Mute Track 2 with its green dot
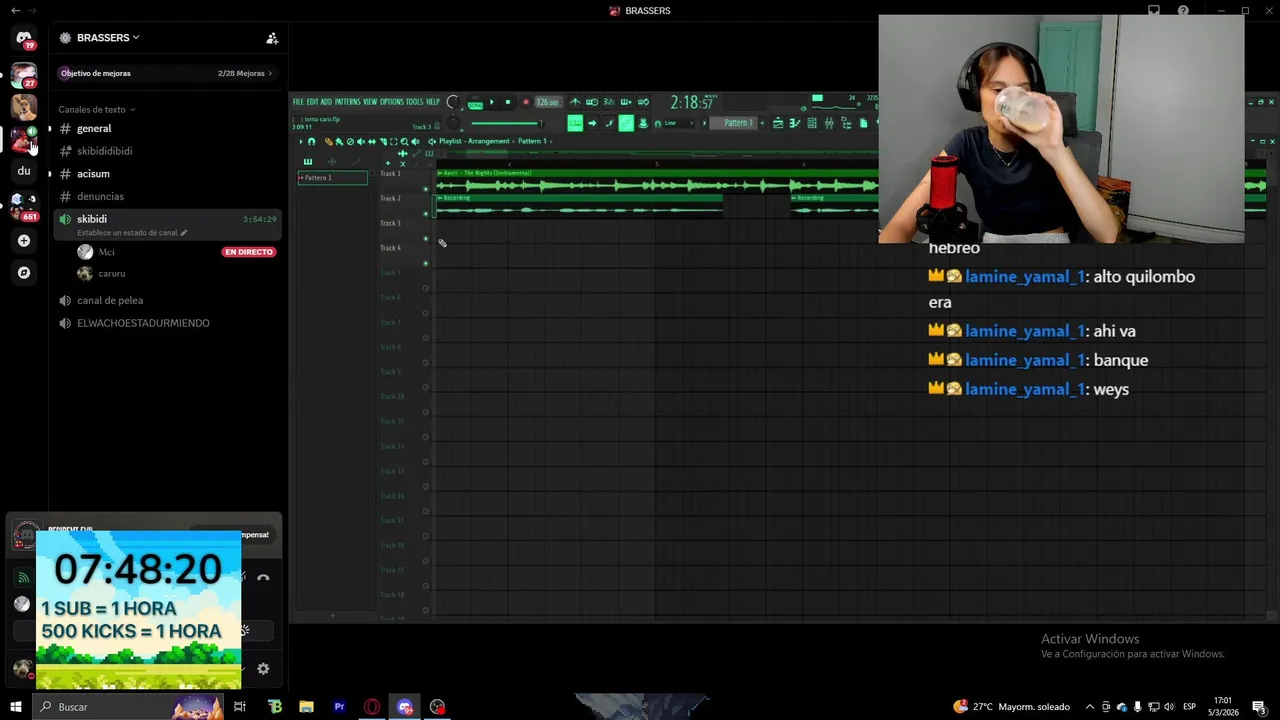 pyautogui.click(x=426, y=214)
